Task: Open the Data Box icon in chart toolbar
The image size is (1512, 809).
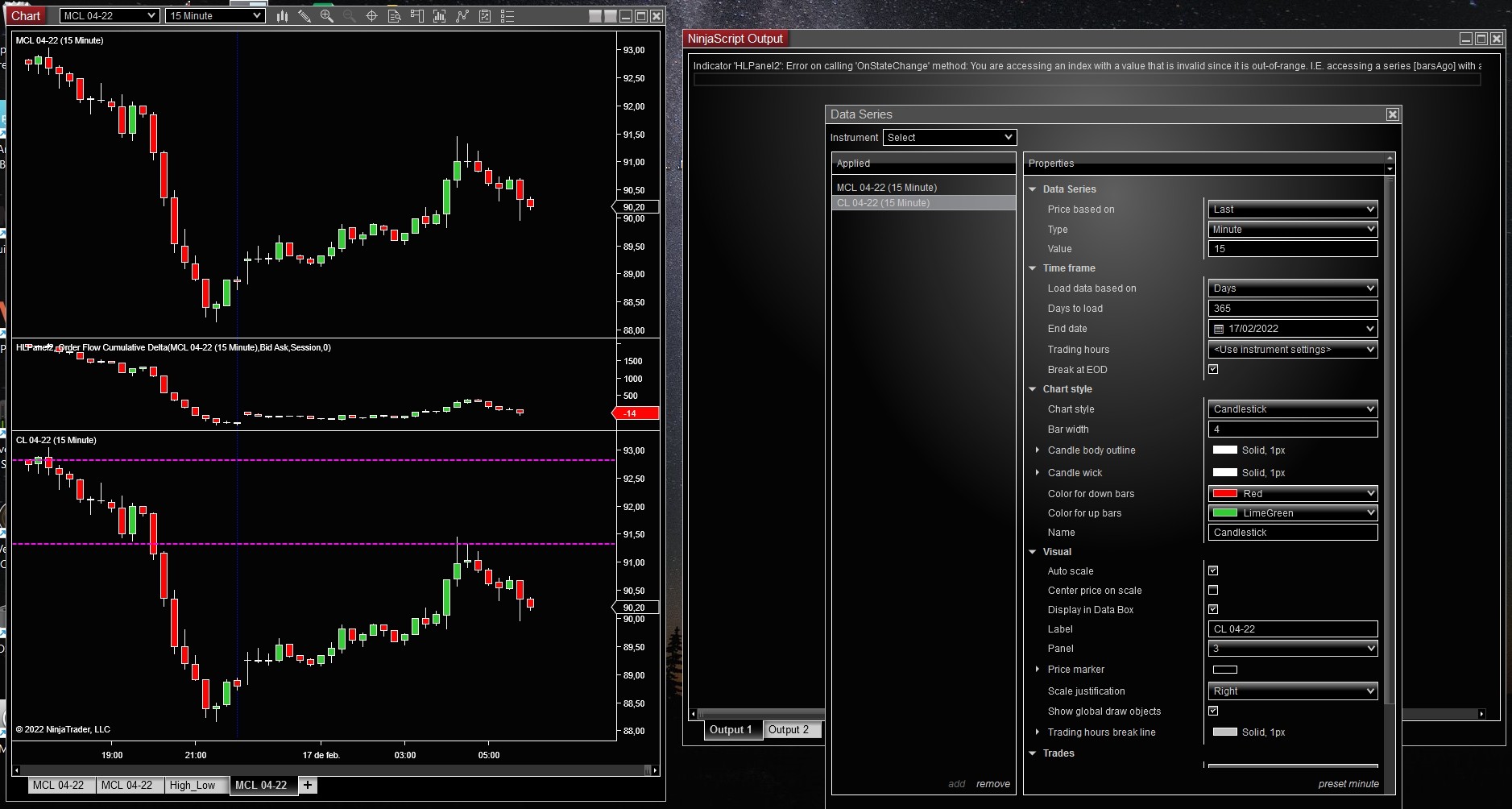Action: tap(395, 16)
